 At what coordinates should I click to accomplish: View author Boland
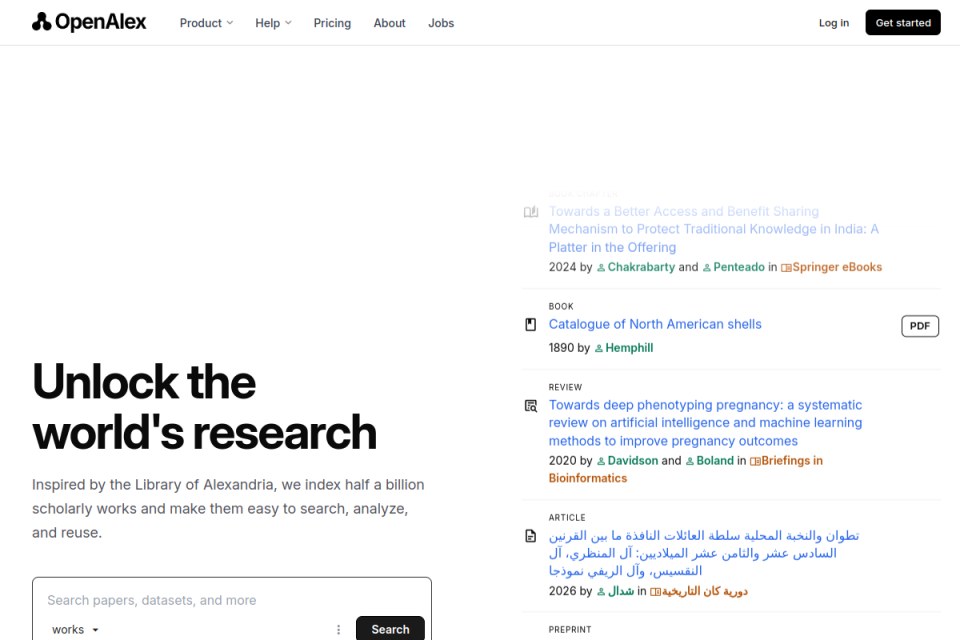(x=715, y=461)
